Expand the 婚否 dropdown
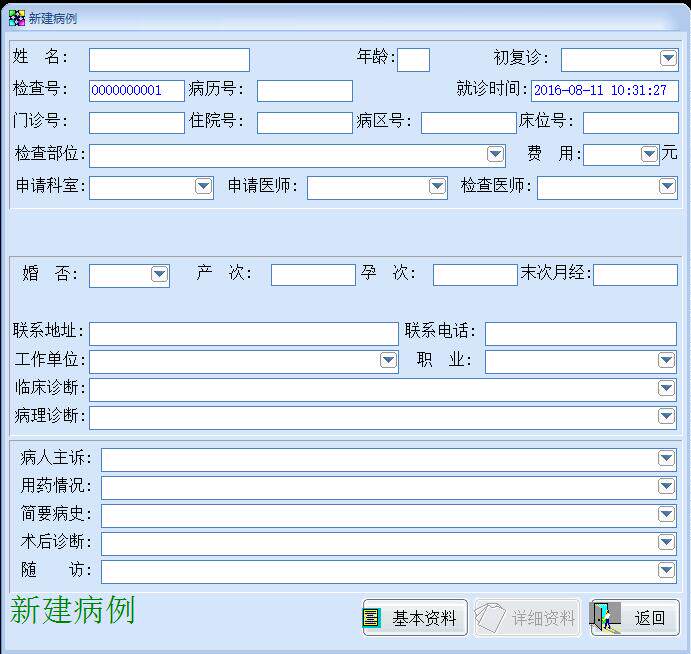 pos(159,275)
